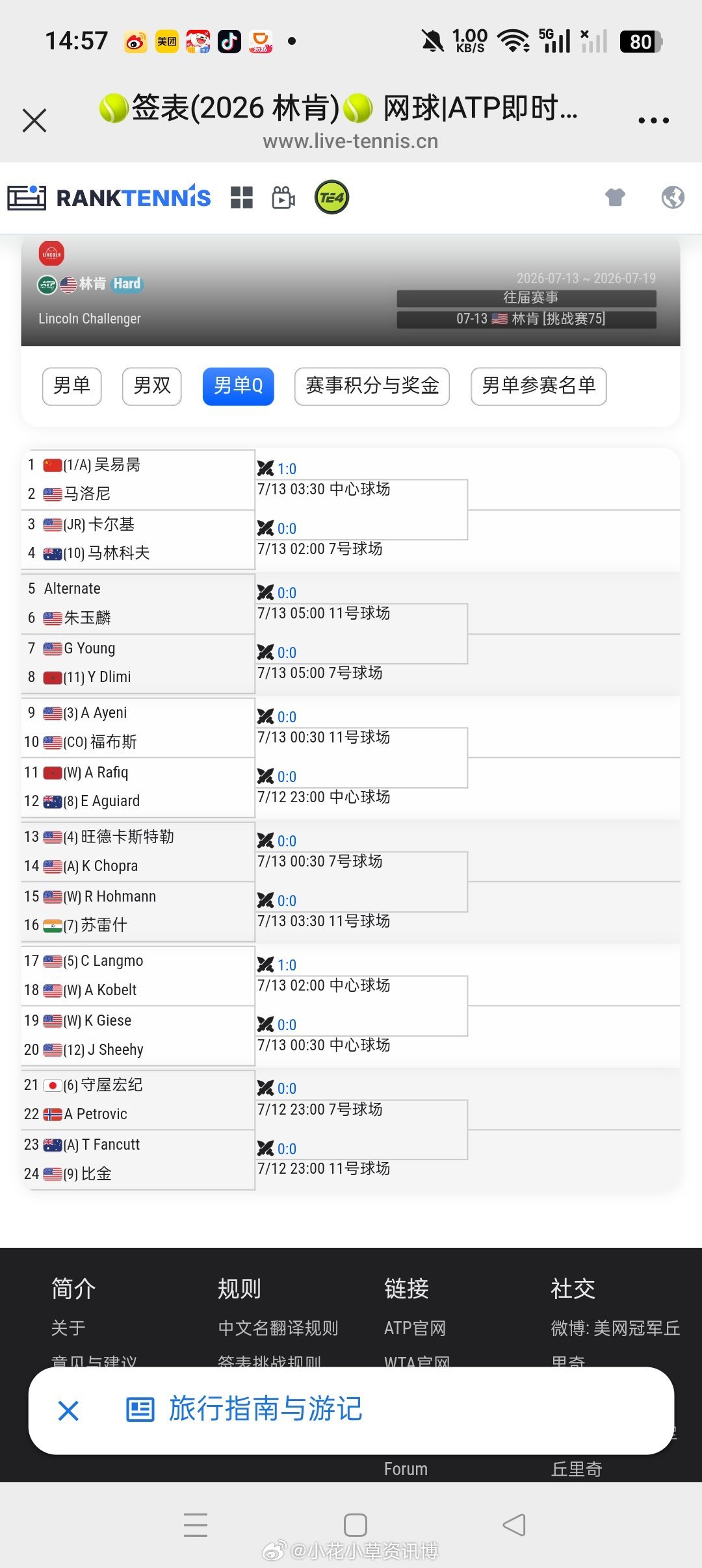702x1568 pixels.
Task: Open the 旅行指南与游记 banner link
Action: tap(265, 1409)
